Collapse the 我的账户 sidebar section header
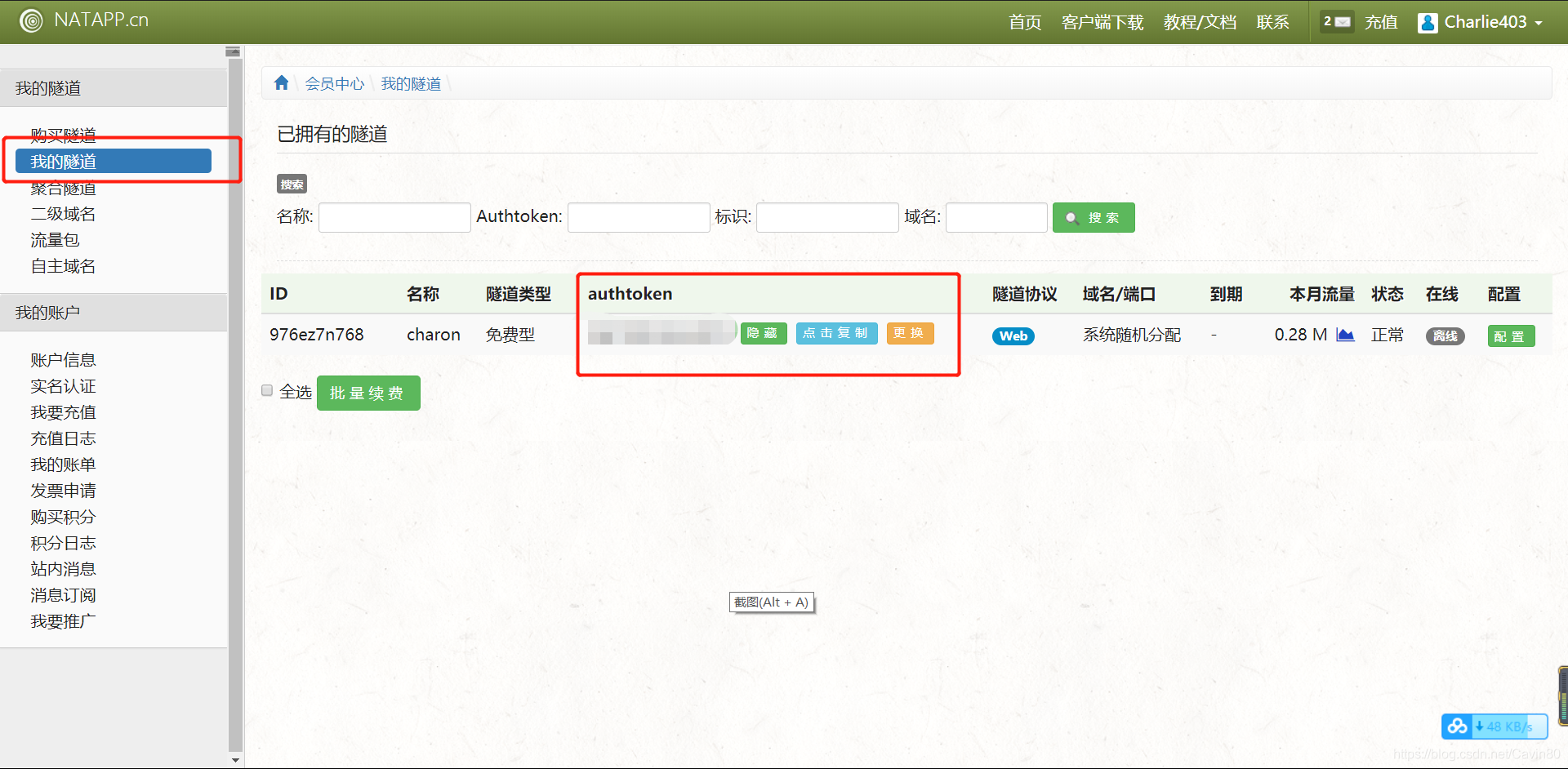 coord(114,313)
